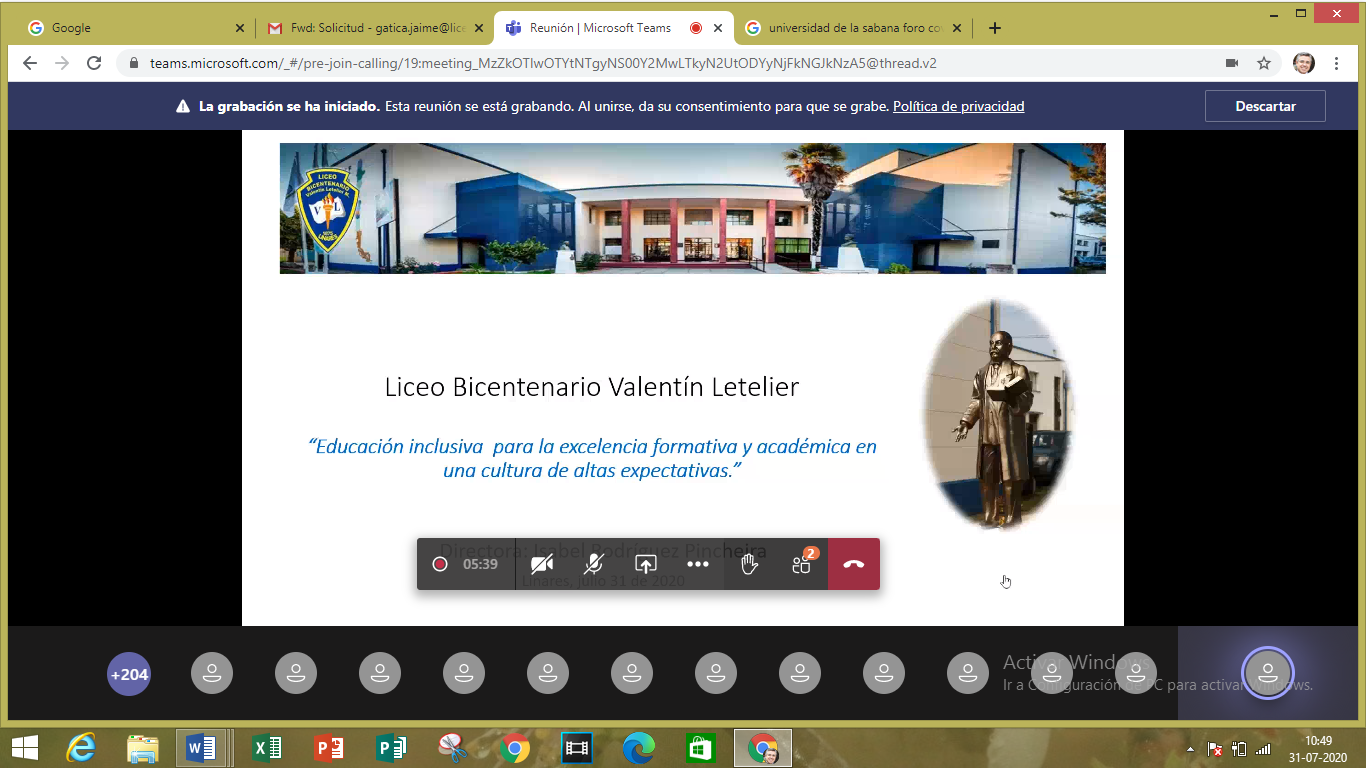
Task: Launch Microsoft Edge from taskbar
Action: pos(638,747)
